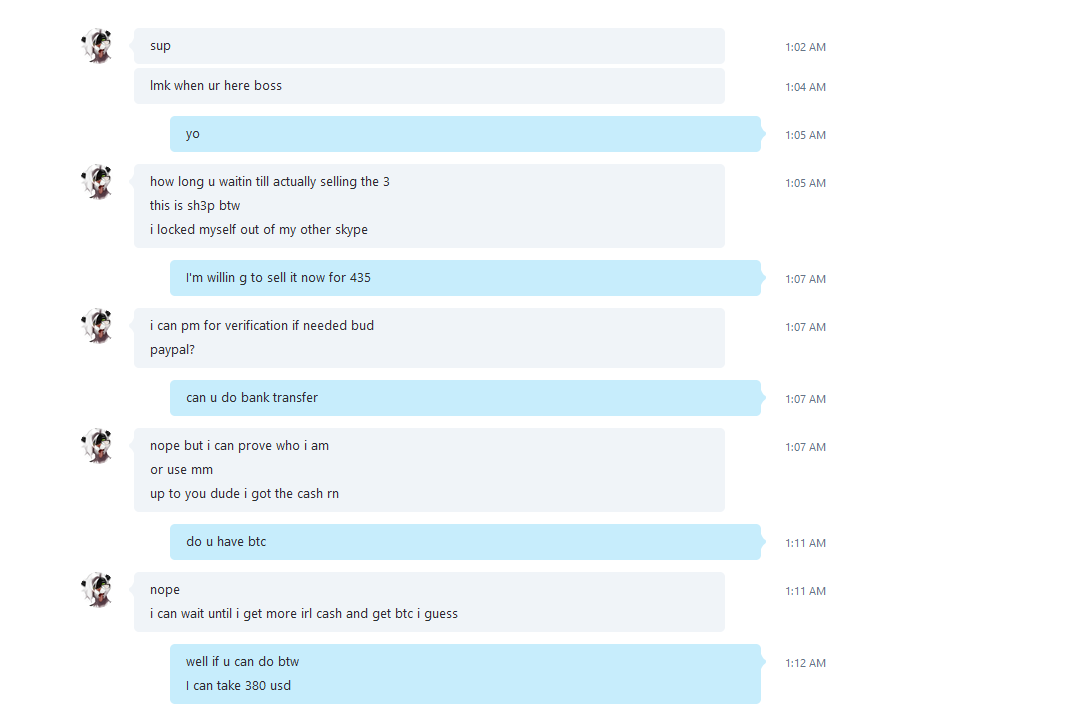Select the 1:12 AM timestamp

(805, 663)
